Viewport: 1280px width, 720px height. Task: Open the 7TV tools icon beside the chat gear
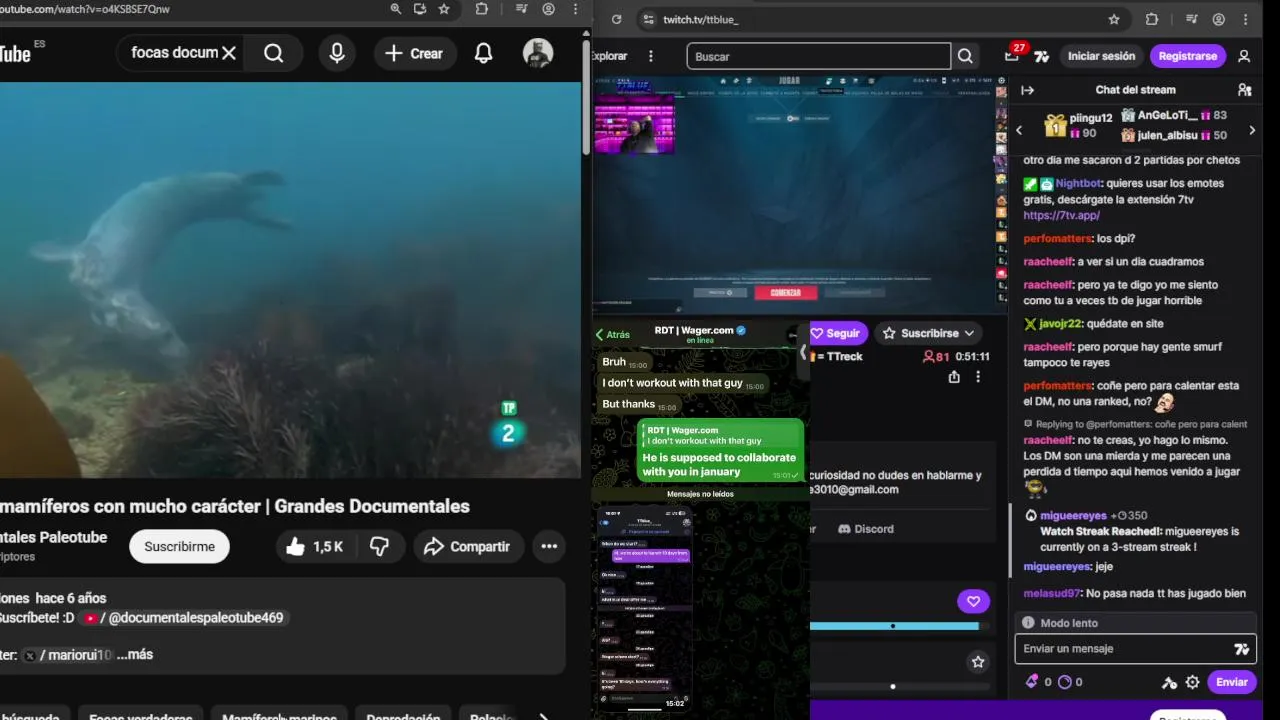[x=1169, y=682]
